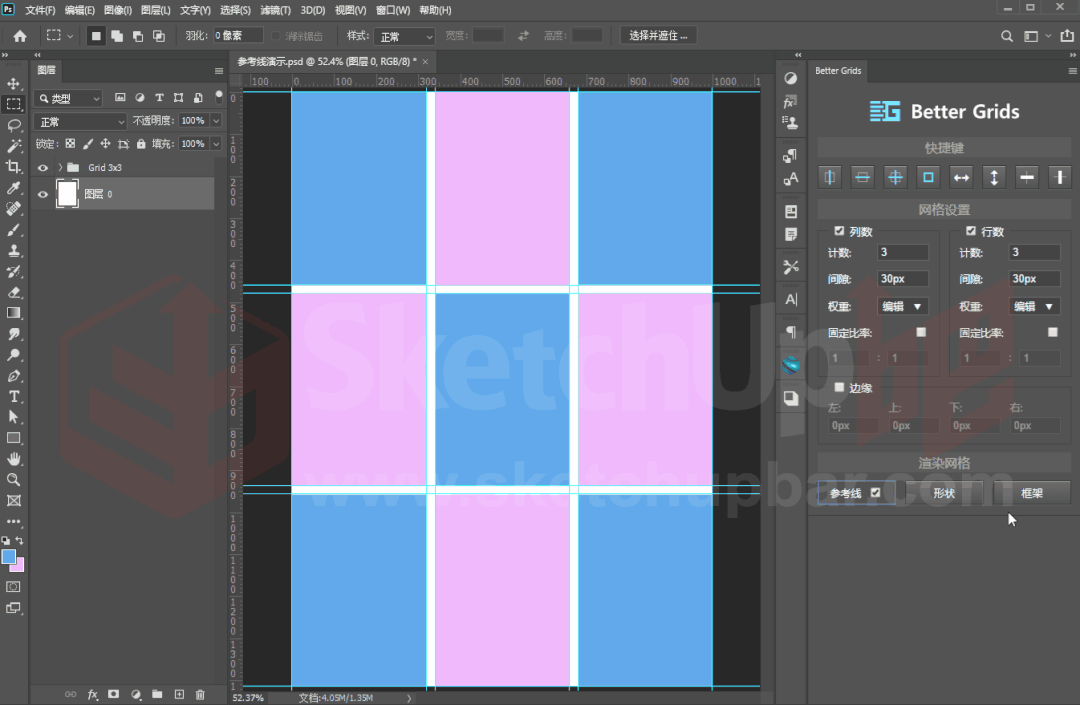Toggle the 列数 columns checkbox

click(x=839, y=231)
